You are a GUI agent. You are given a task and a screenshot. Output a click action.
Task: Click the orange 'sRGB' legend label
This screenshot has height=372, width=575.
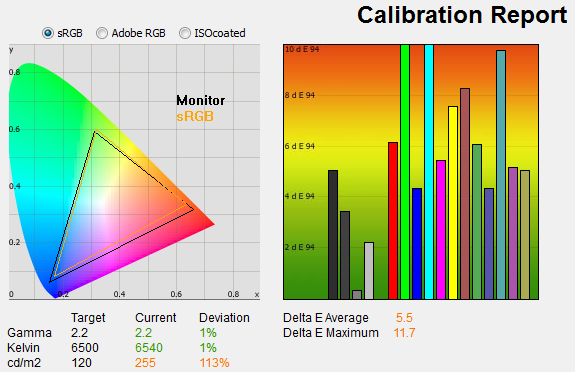click(195, 117)
